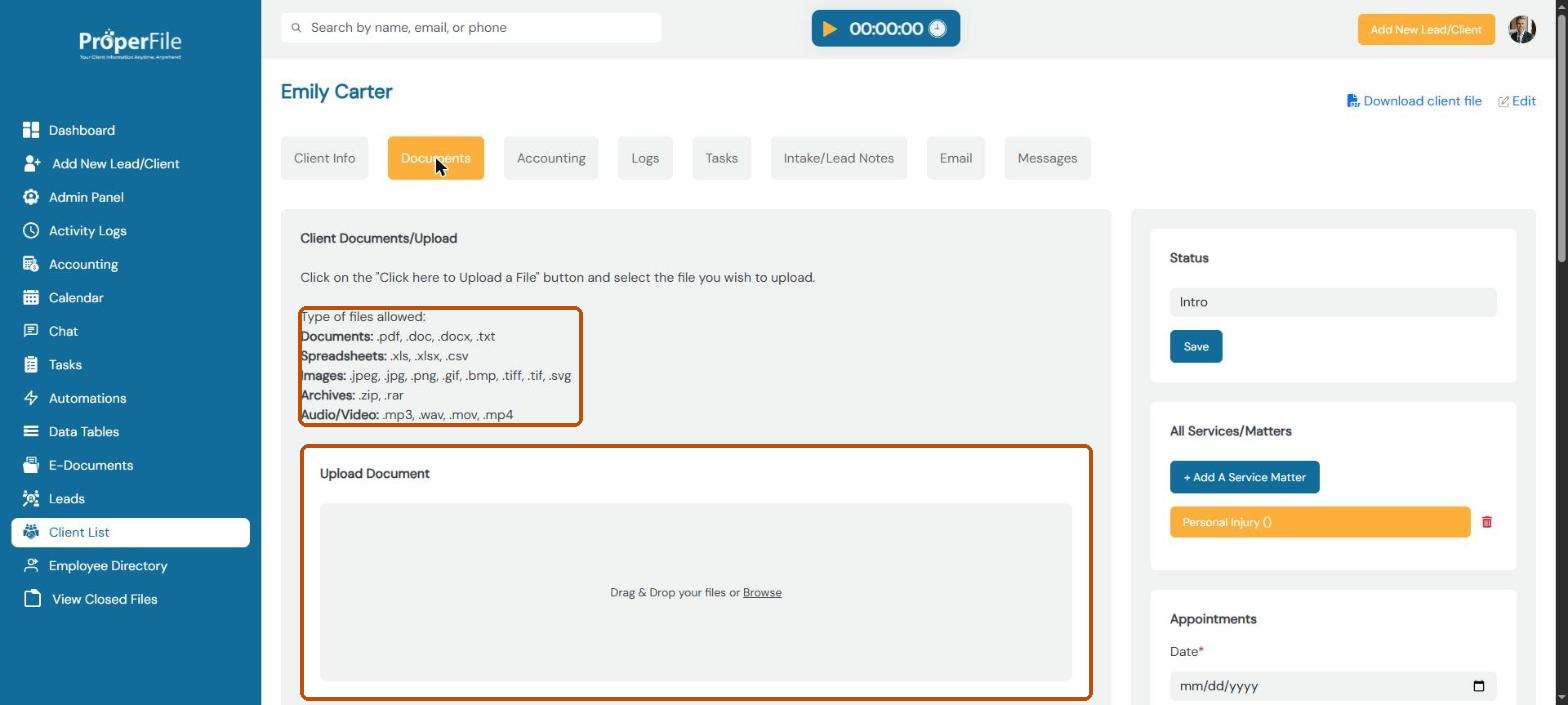Open the date picker calendar icon

point(1479,686)
